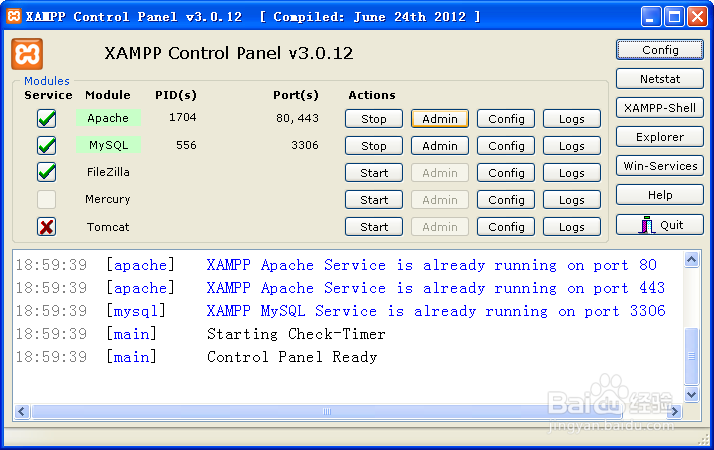Open Netstat
The height and width of the screenshot is (450, 714).
coord(660,79)
